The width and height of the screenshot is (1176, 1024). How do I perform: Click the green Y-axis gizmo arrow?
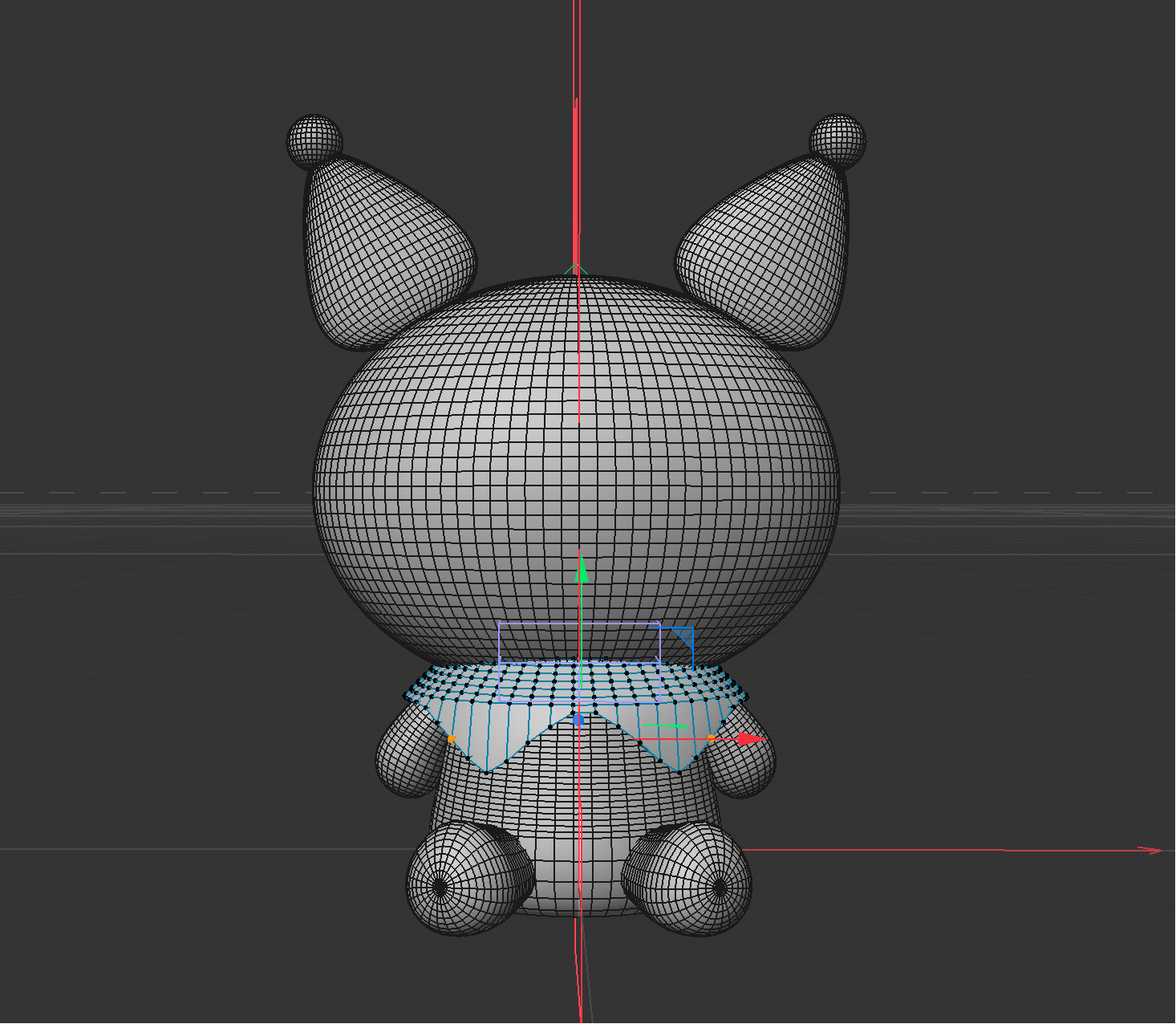582,568
